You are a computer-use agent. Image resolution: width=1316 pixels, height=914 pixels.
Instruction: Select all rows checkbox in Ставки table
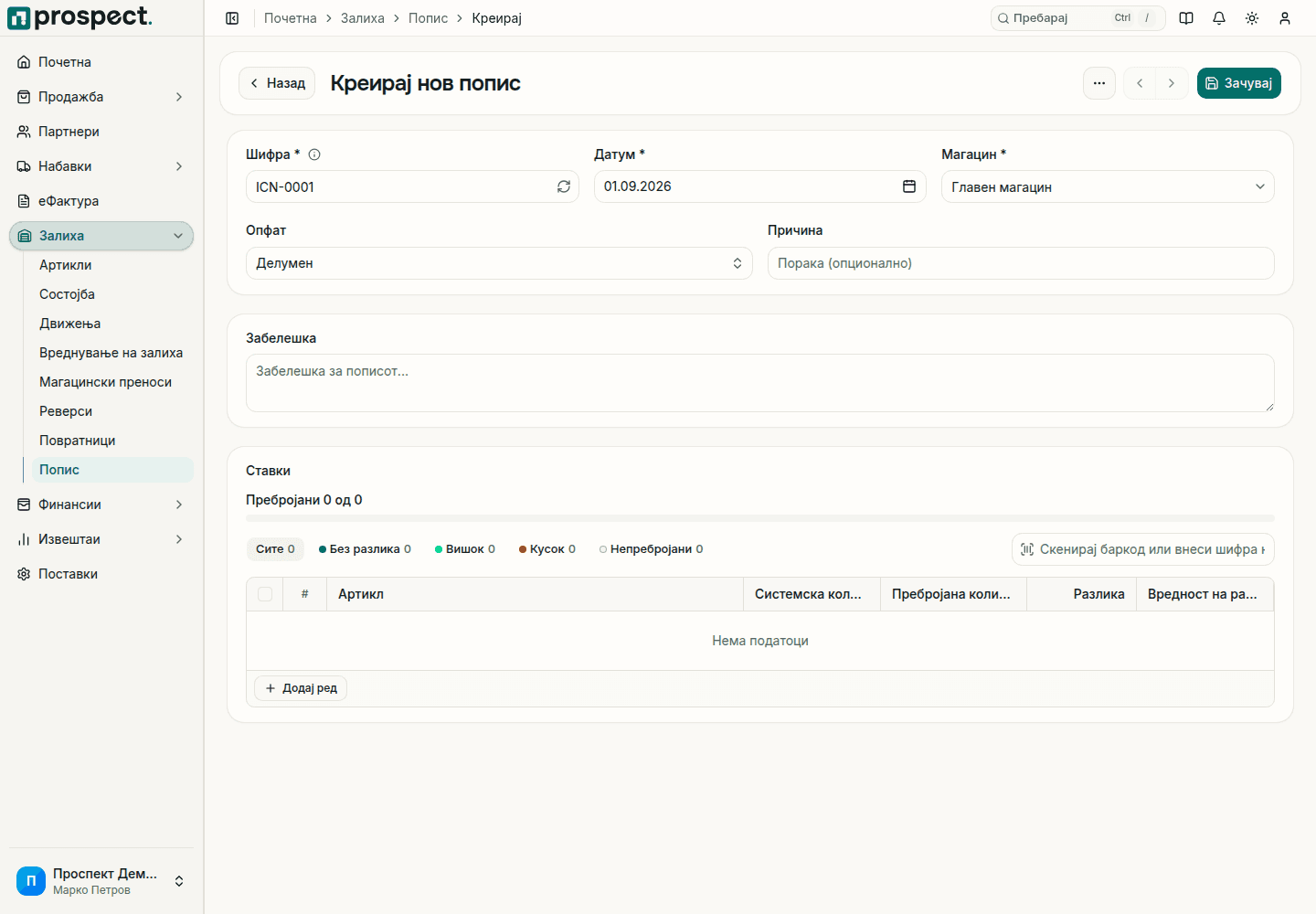(x=265, y=594)
